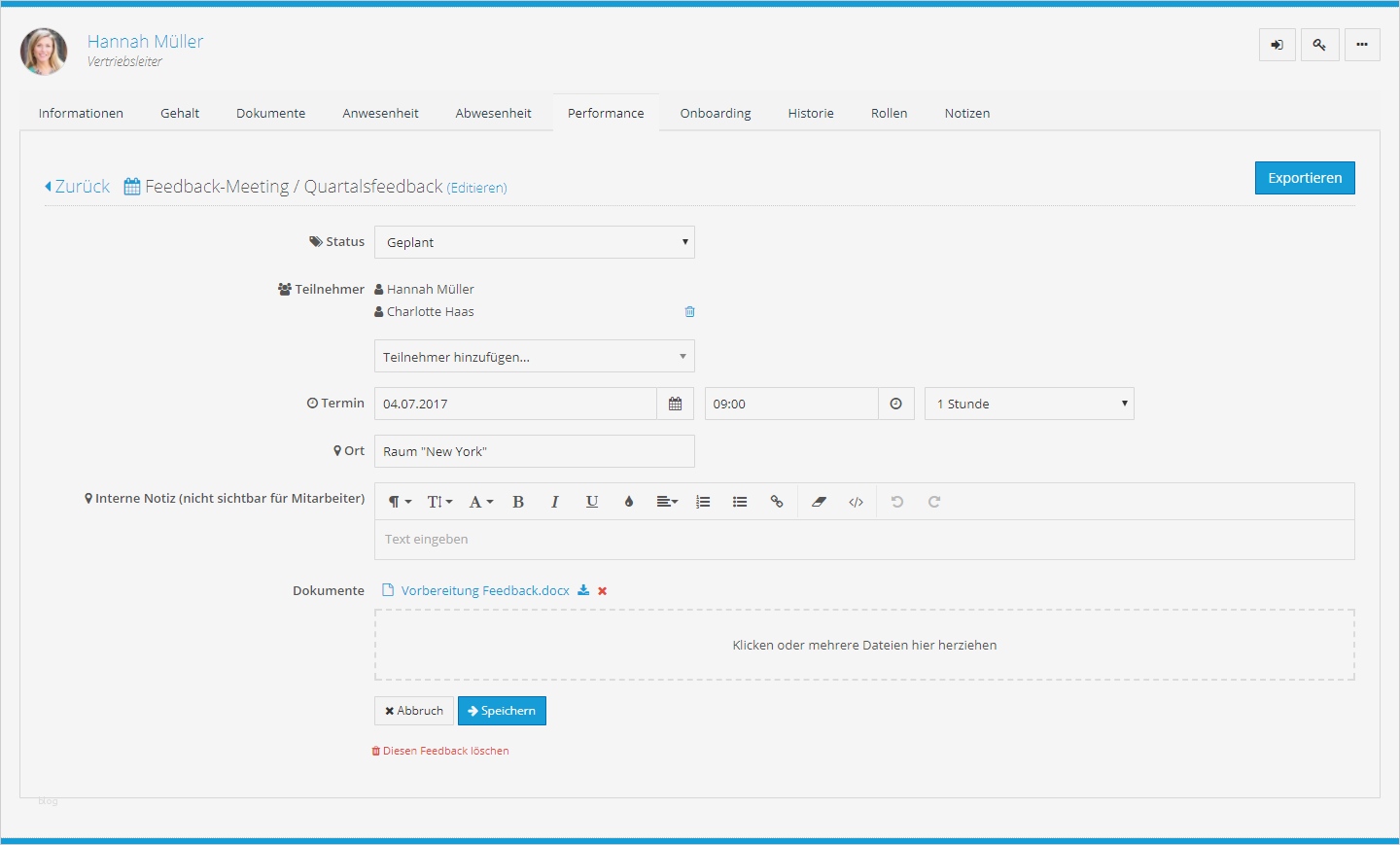Go back using the Zurück link
Screen dimensions: 1400x845
(x=78, y=186)
